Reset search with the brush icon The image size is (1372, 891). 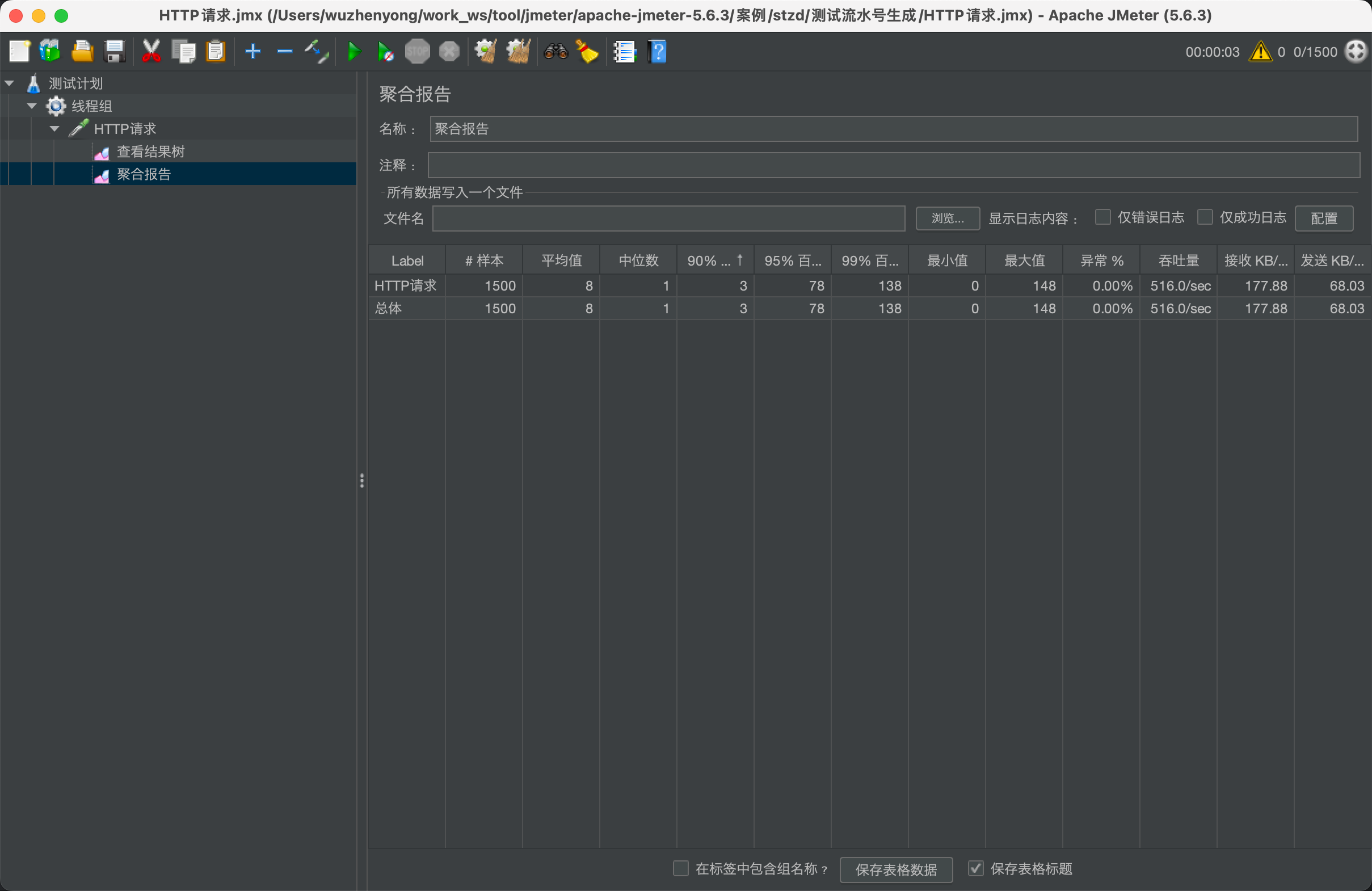coord(587,51)
